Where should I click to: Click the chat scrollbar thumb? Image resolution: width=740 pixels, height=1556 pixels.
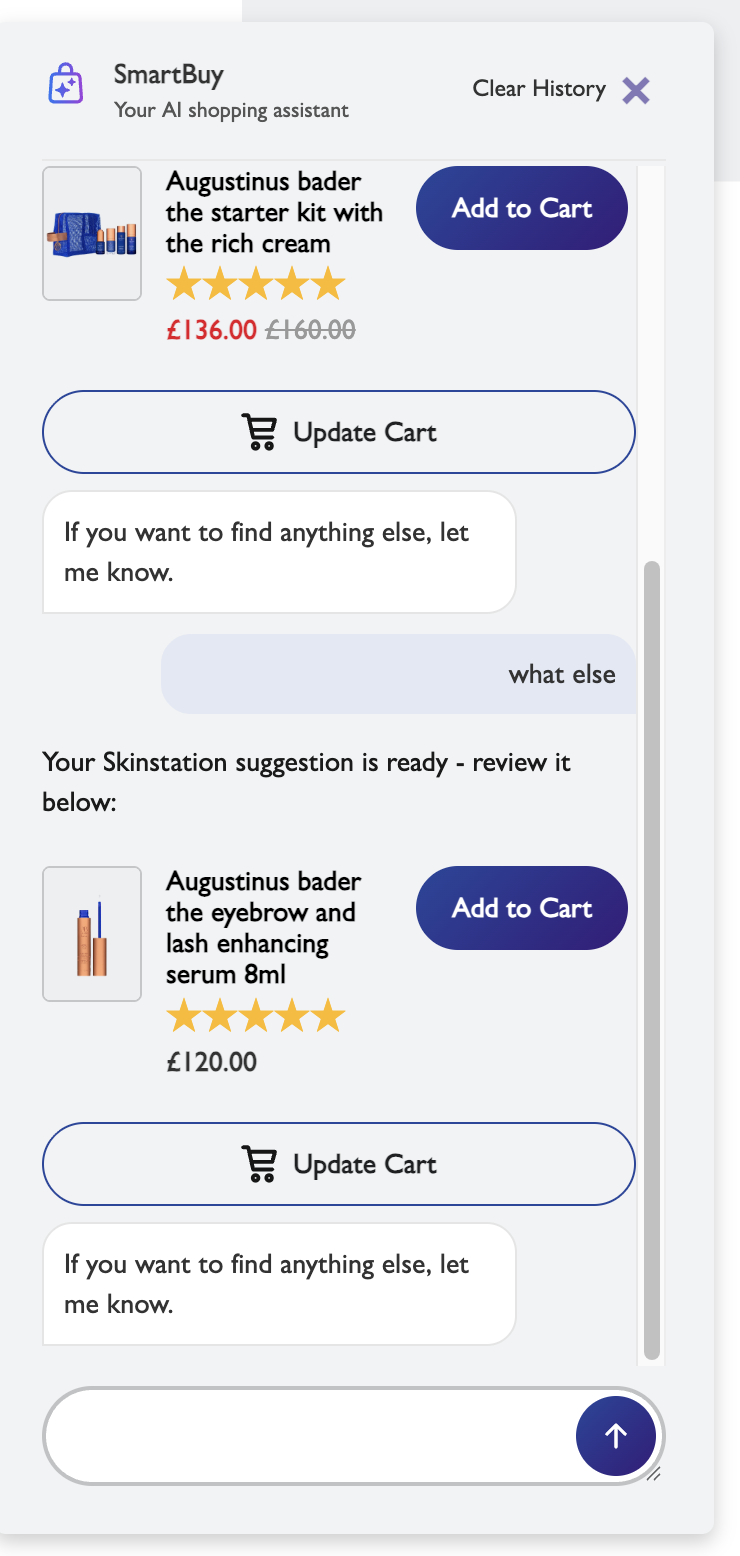[652, 960]
